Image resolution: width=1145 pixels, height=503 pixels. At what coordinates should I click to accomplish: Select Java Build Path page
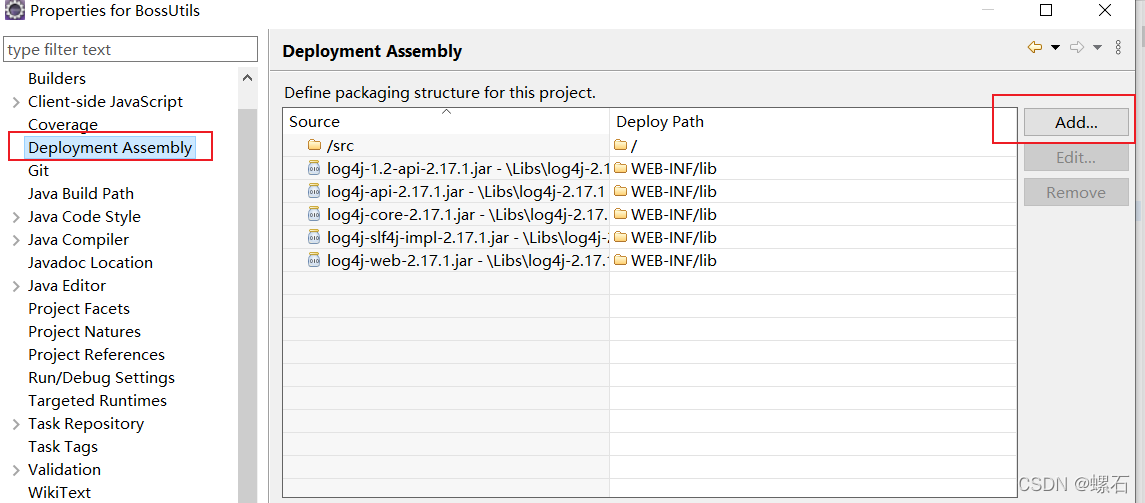pyautogui.click(x=81, y=193)
